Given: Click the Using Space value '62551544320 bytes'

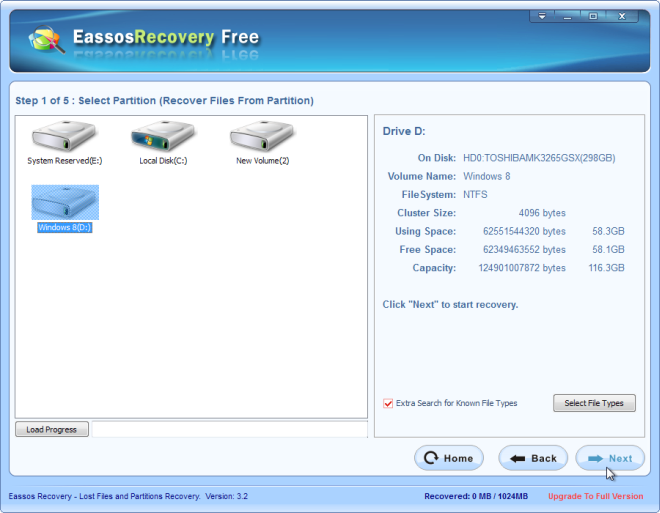Looking at the screenshot, I should click(x=524, y=231).
